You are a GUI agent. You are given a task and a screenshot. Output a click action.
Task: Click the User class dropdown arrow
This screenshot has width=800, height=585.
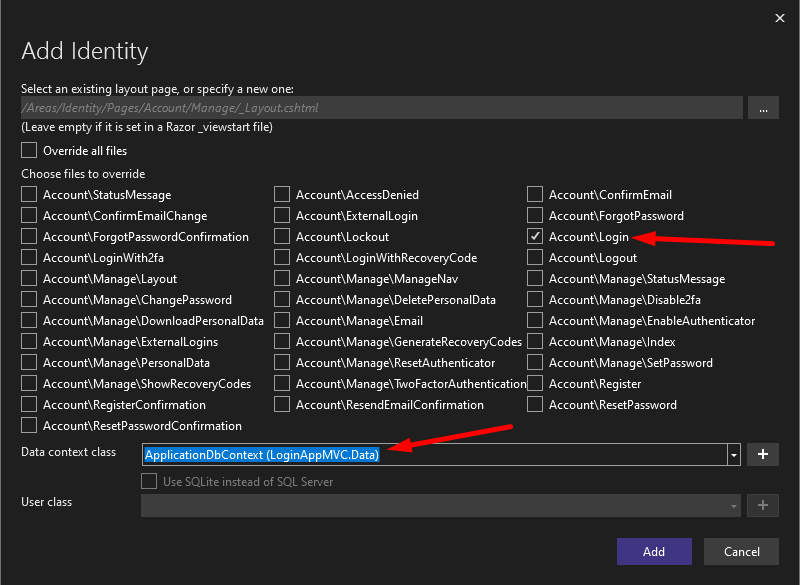734,505
